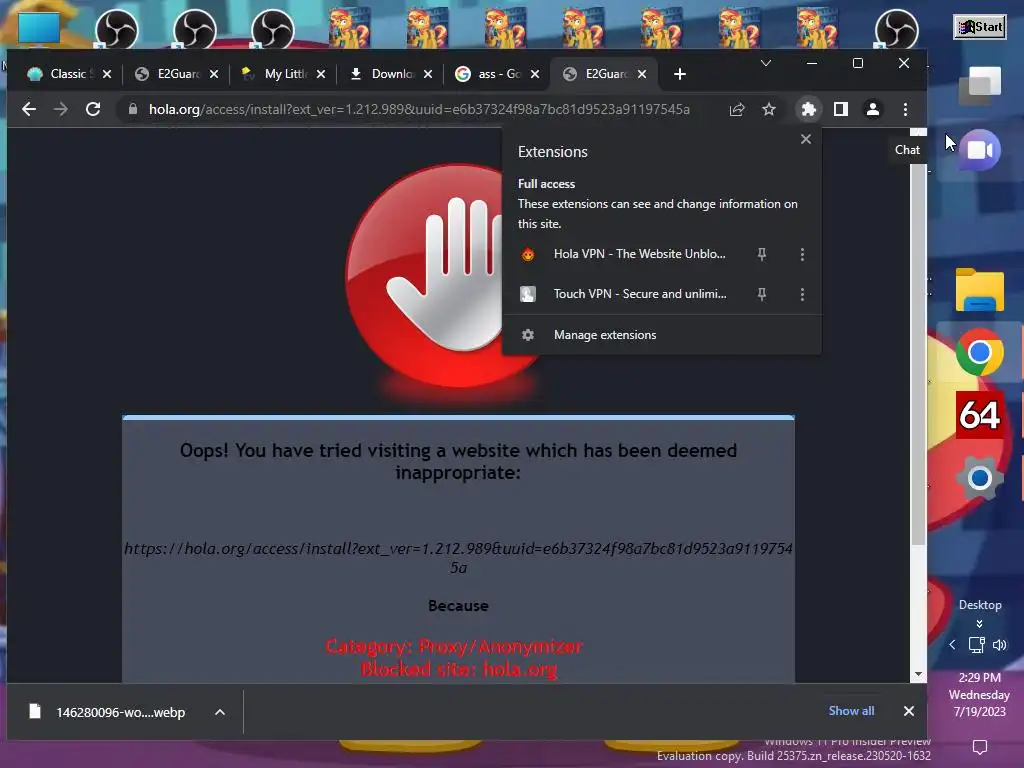This screenshot has width=1024, height=768.
Task: Click the task view stacked windows icon
Action: 979,86
